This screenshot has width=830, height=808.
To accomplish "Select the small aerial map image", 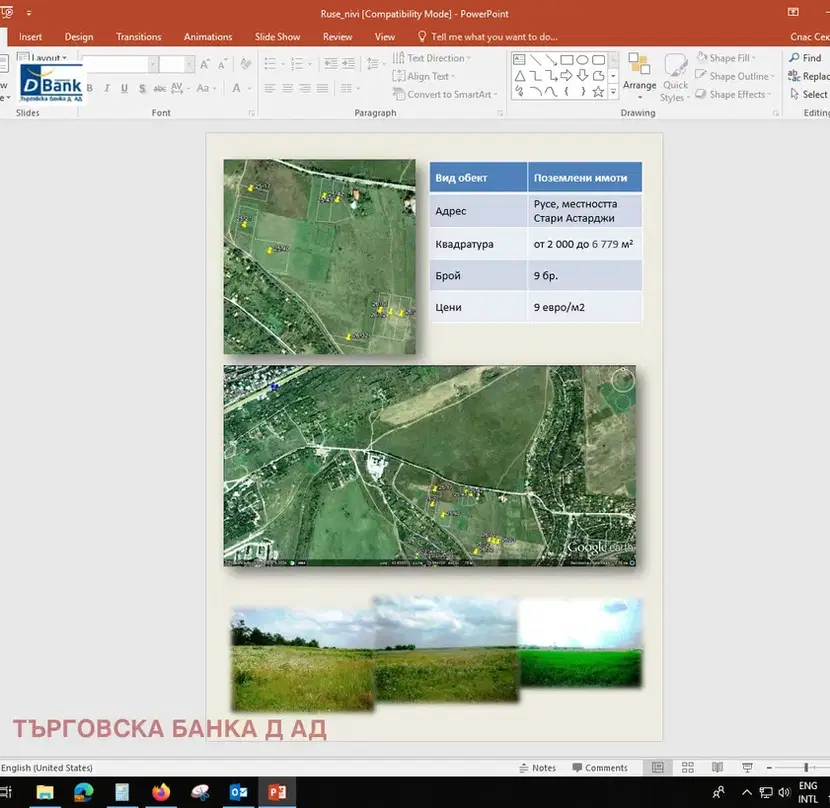I will 319,257.
